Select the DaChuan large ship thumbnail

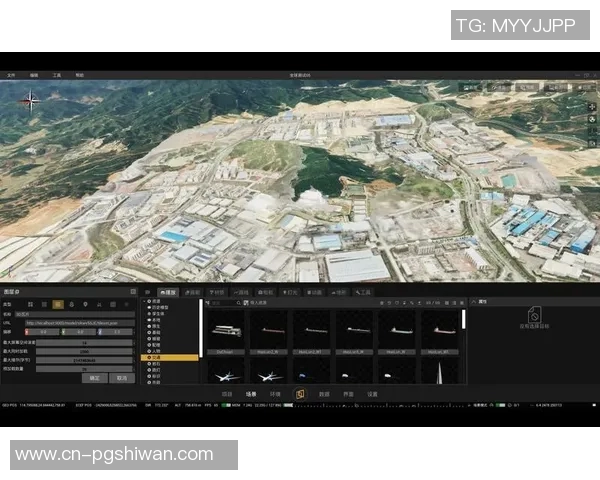pyautogui.click(x=226, y=333)
